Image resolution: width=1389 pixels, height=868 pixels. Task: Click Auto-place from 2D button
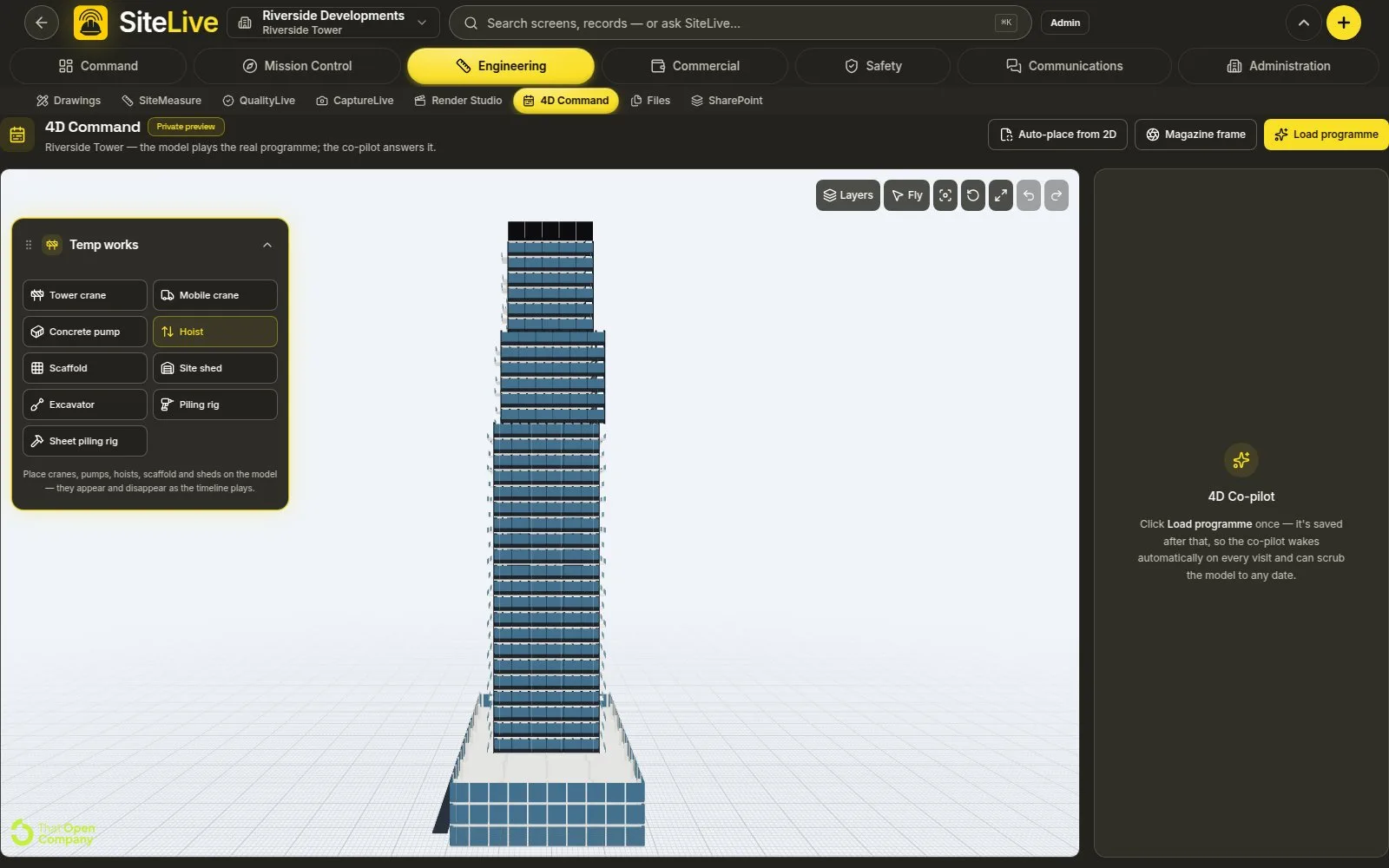pyautogui.click(x=1057, y=135)
